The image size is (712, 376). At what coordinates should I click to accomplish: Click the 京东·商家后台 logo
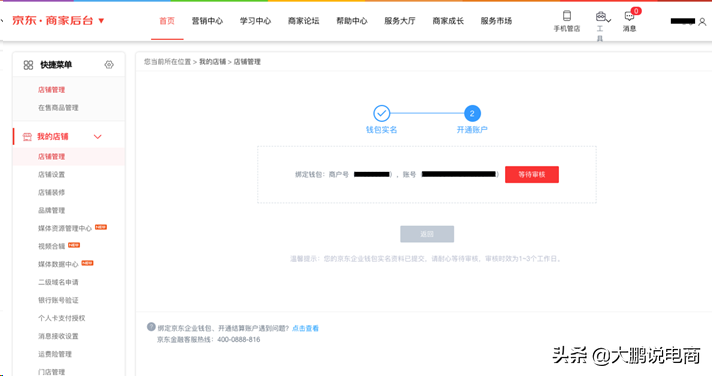[53, 20]
